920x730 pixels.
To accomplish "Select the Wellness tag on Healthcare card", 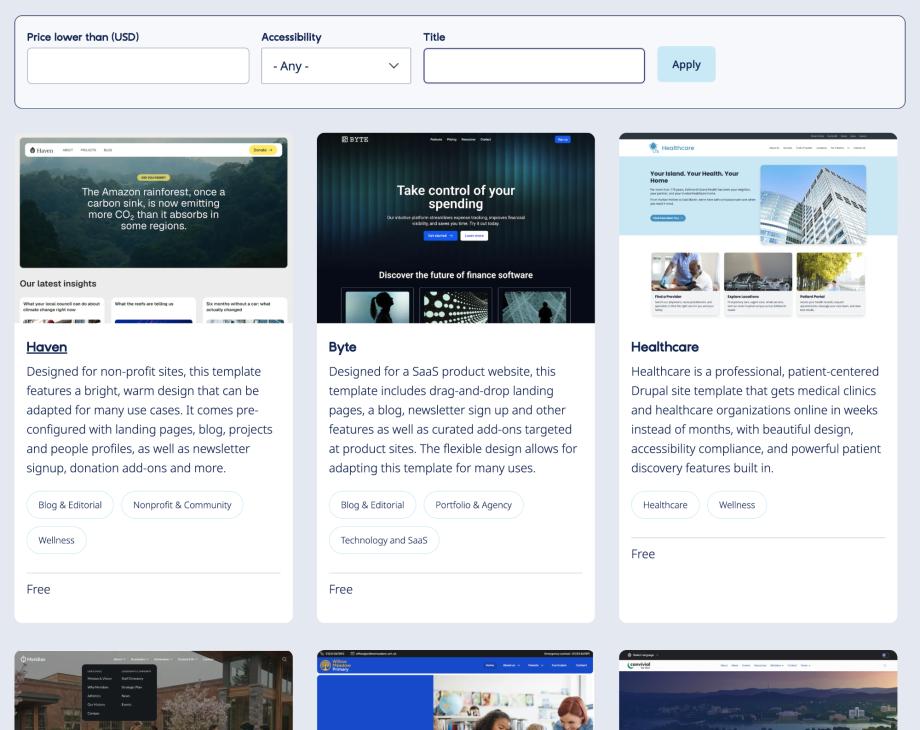I will [737, 505].
